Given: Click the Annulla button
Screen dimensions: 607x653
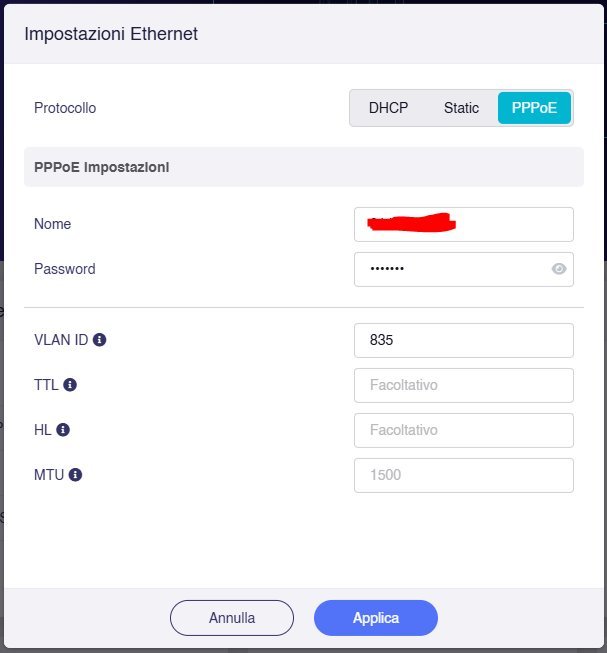Looking at the screenshot, I should point(232,618).
